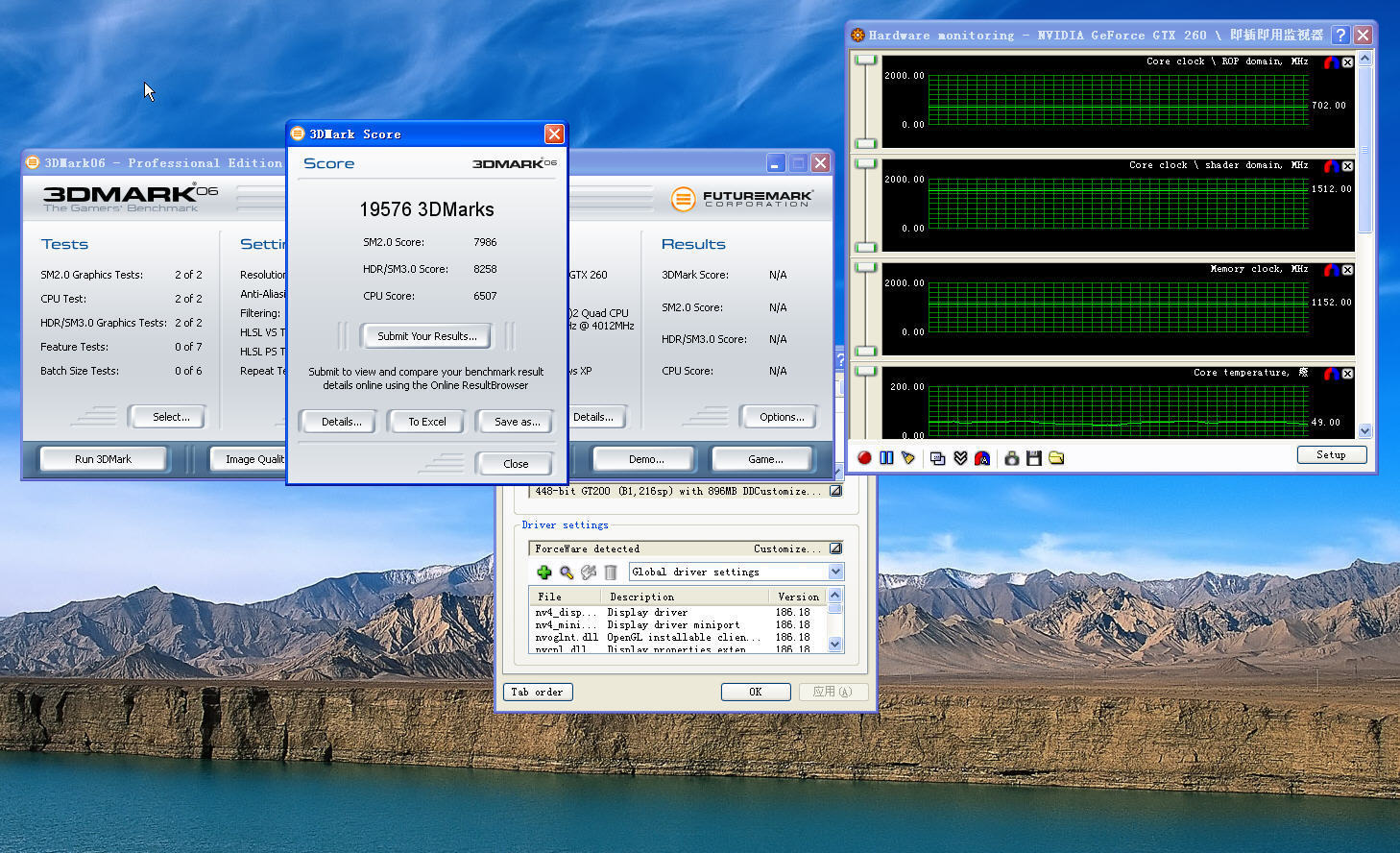The image size is (1400, 853).
Task: Click the Description column header
Action: tap(641, 597)
